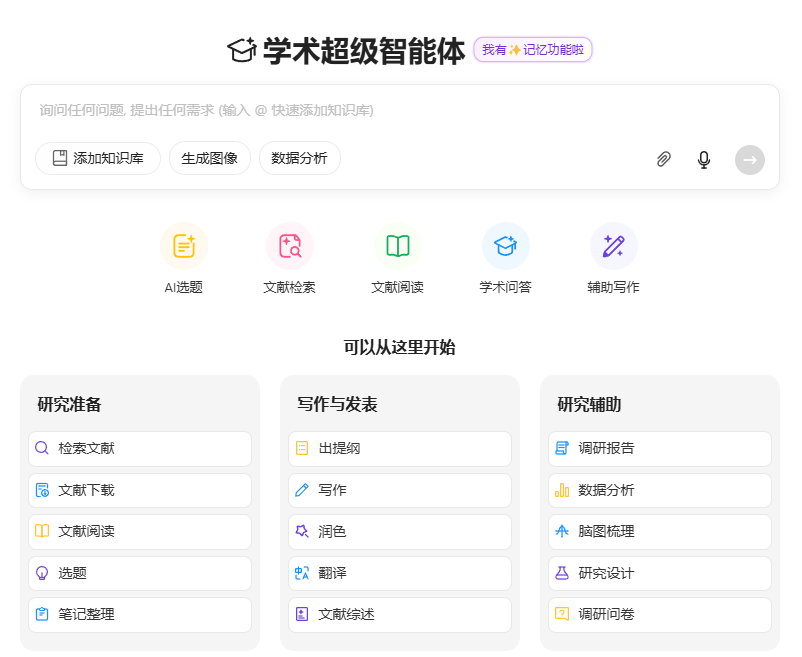Launch the 辅助写作 pen icon

(614, 247)
